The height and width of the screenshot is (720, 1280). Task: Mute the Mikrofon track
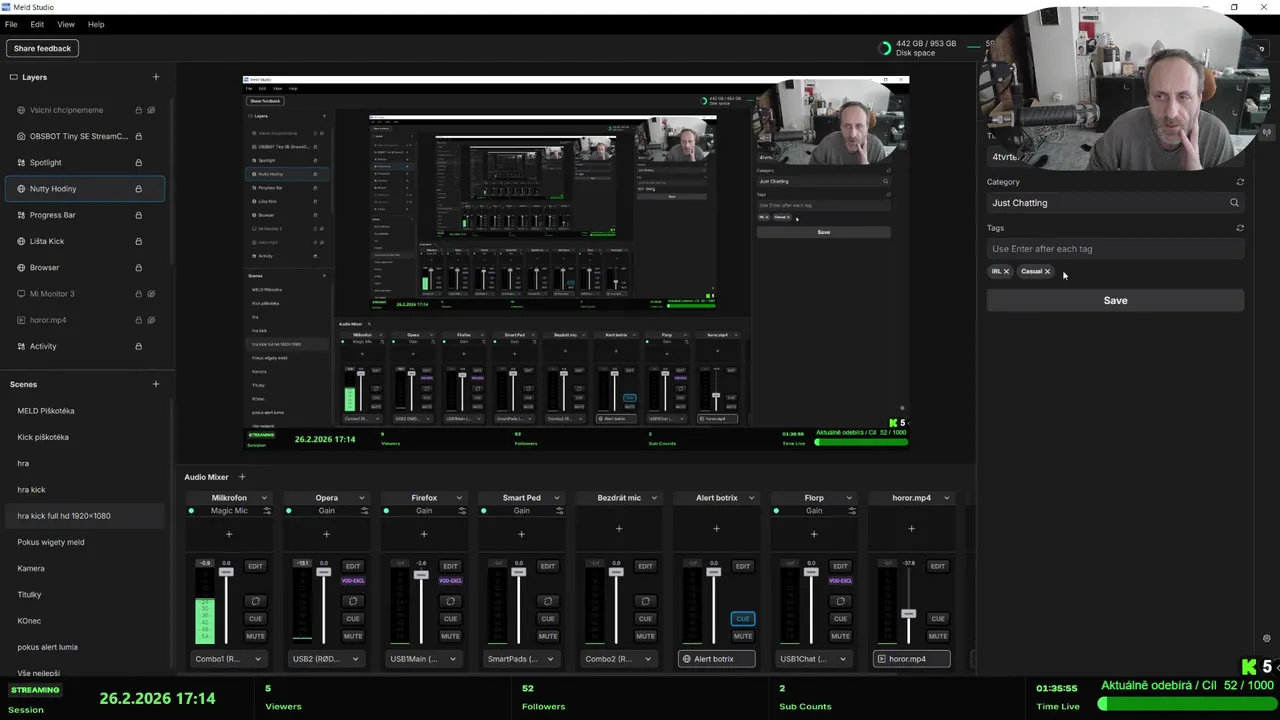(x=255, y=636)
